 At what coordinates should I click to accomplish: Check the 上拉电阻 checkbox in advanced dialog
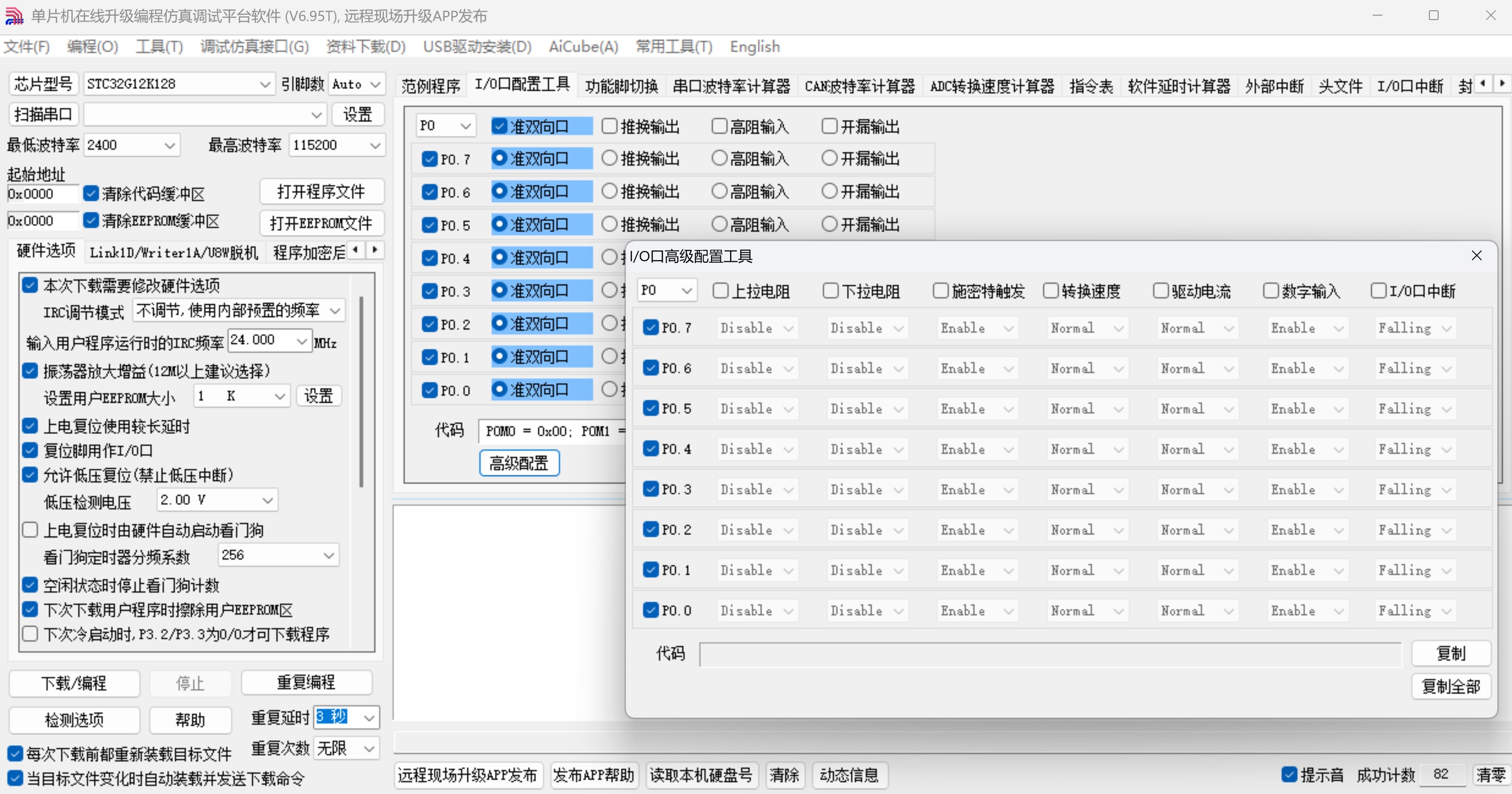(720, 291)
